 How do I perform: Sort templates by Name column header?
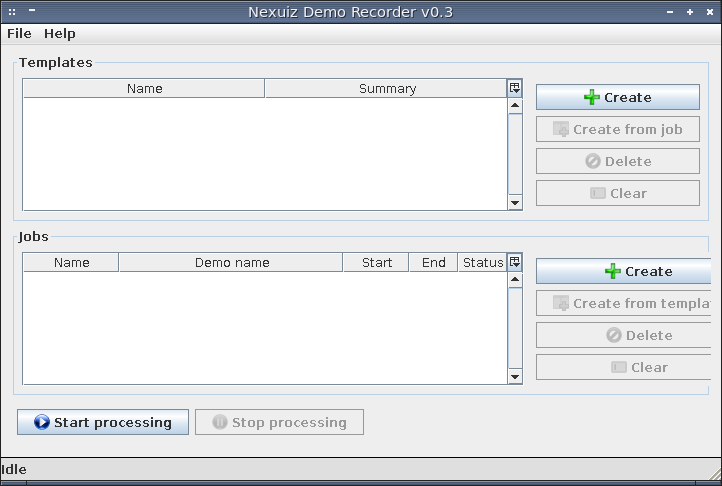point(144,89)
